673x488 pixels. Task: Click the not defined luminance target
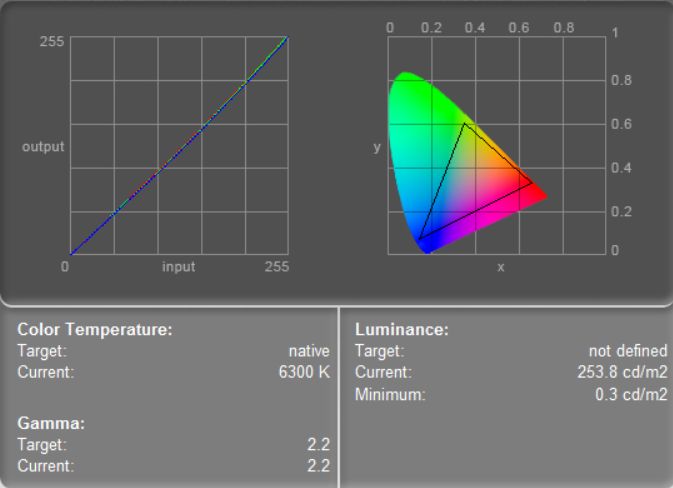click(628, 351)
